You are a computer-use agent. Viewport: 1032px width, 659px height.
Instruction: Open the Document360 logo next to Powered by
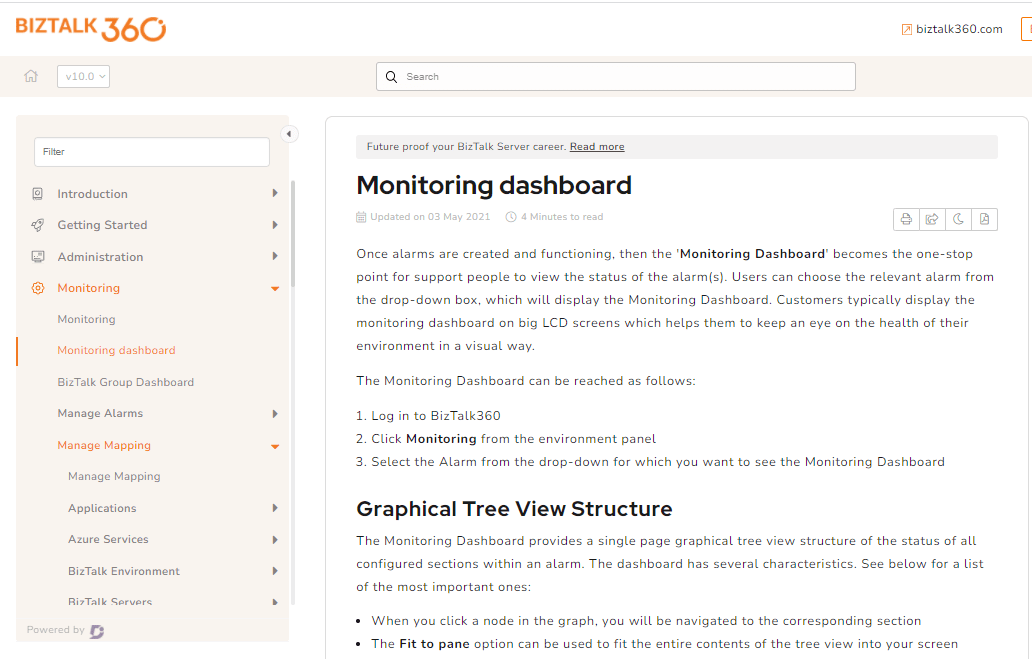click(x=96, y=631)
